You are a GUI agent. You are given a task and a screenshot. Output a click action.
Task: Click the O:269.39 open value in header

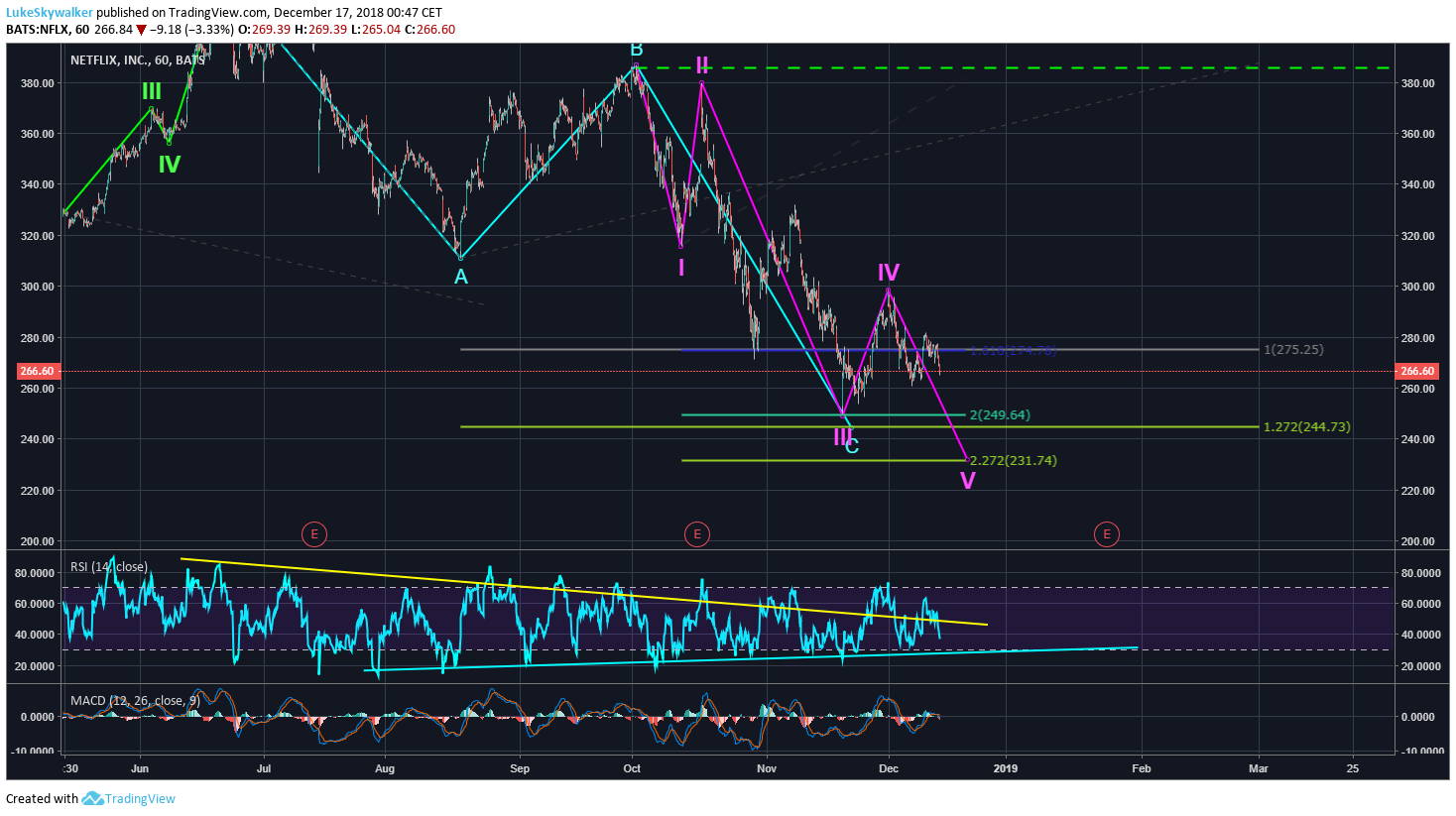pyautogui.click(x=264, y=30)
